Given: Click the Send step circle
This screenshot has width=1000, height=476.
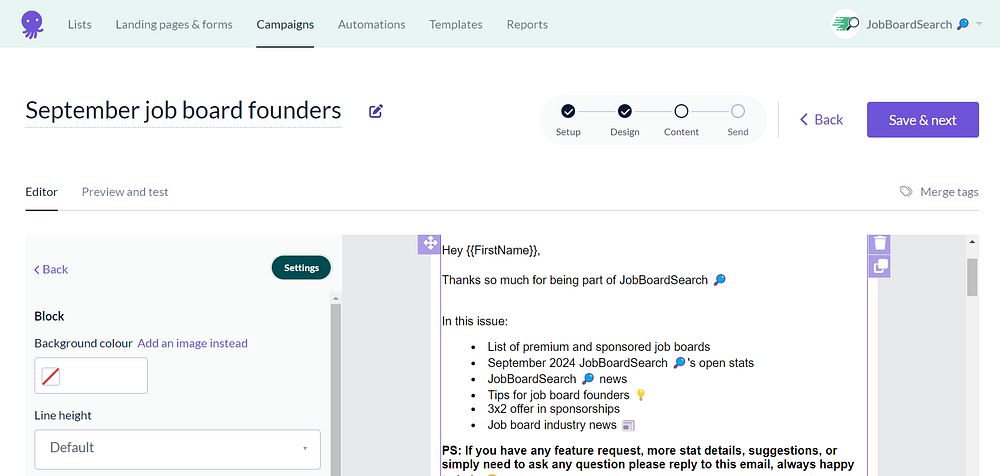Looking at the screenshot, I should pyautogui.click(x=738, y=112).
